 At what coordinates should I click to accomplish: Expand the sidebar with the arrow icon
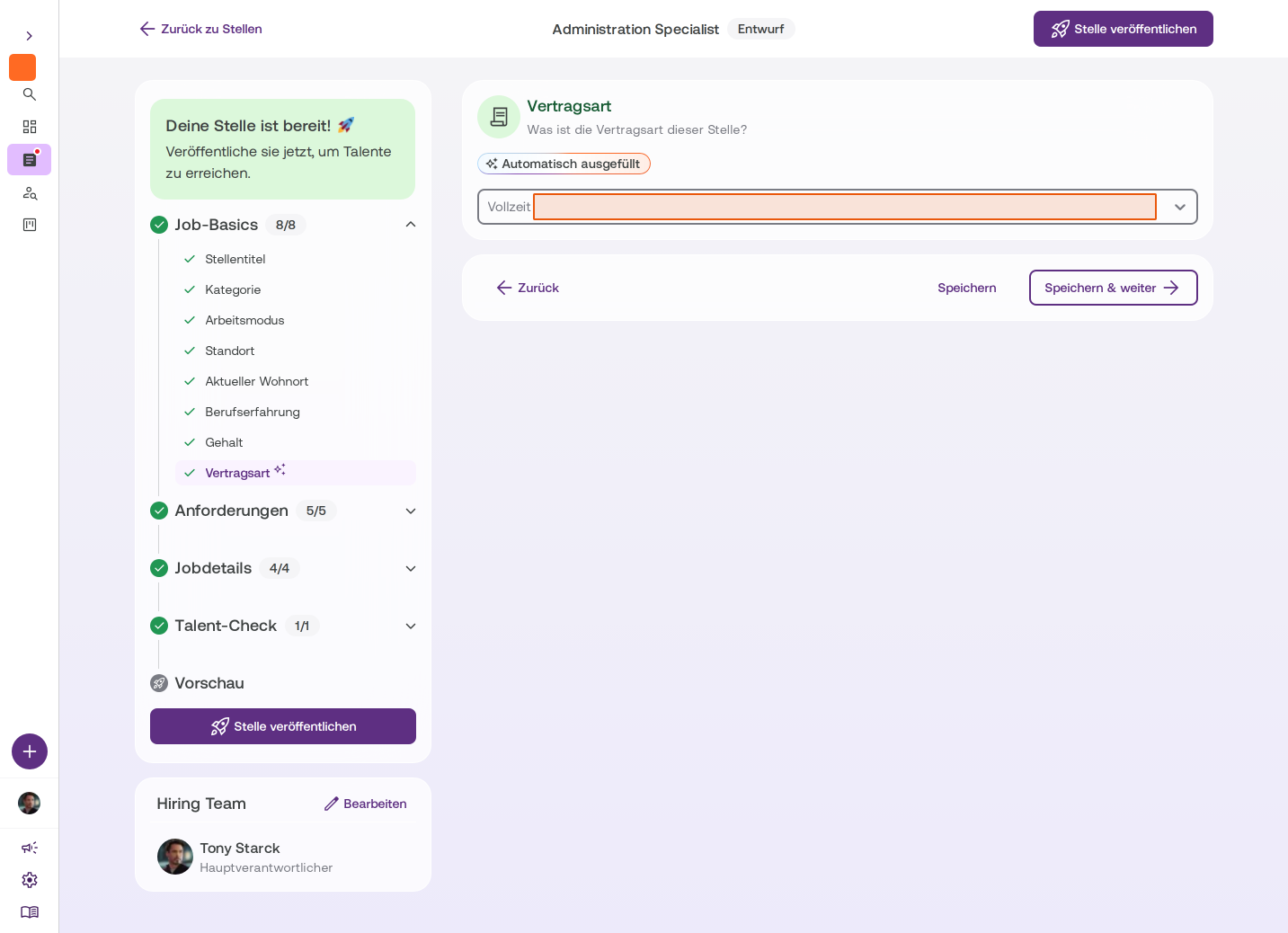[x=30, y=36]
